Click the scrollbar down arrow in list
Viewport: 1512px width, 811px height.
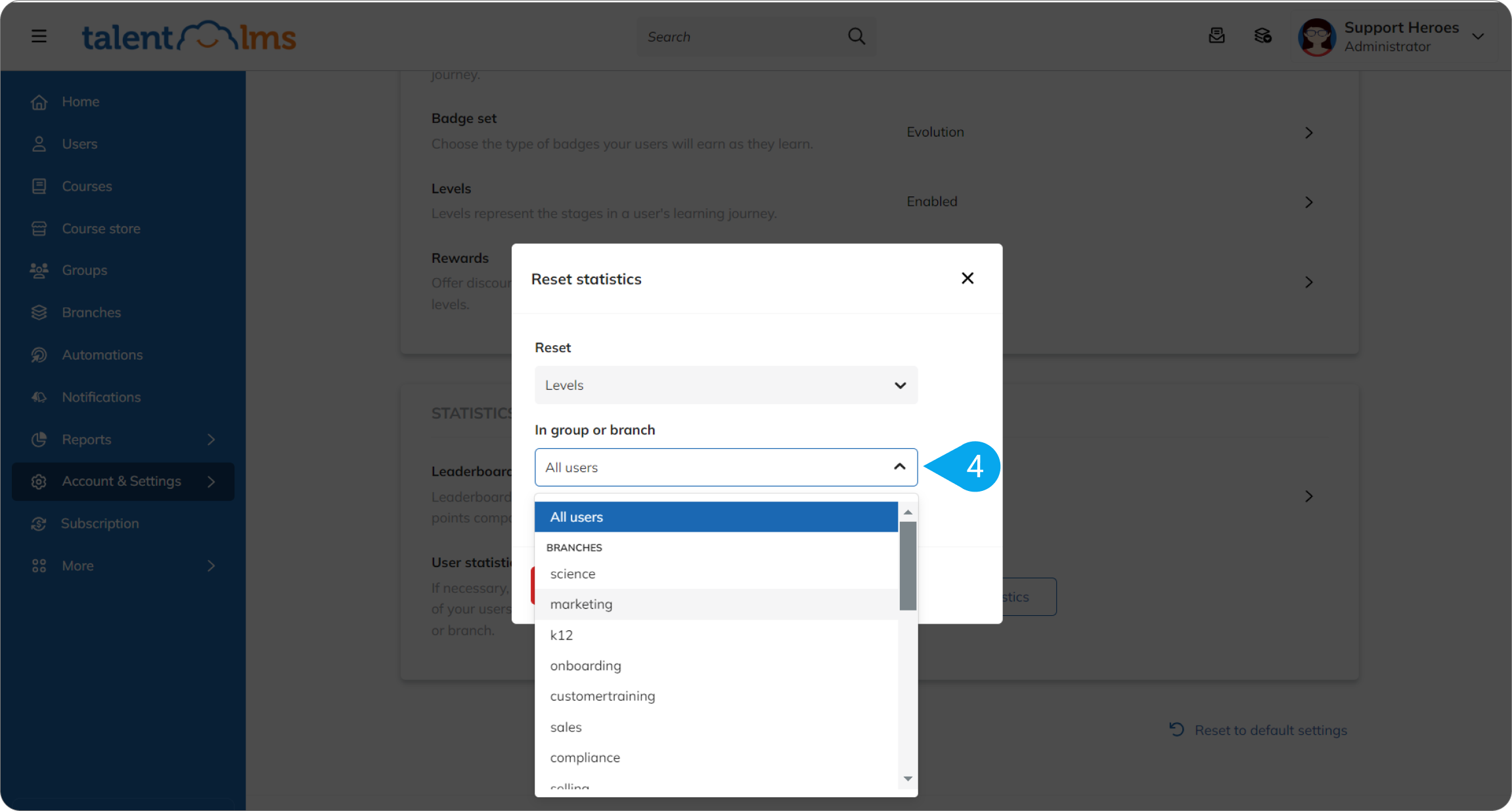pyautogui.click(x=908, y=779)
